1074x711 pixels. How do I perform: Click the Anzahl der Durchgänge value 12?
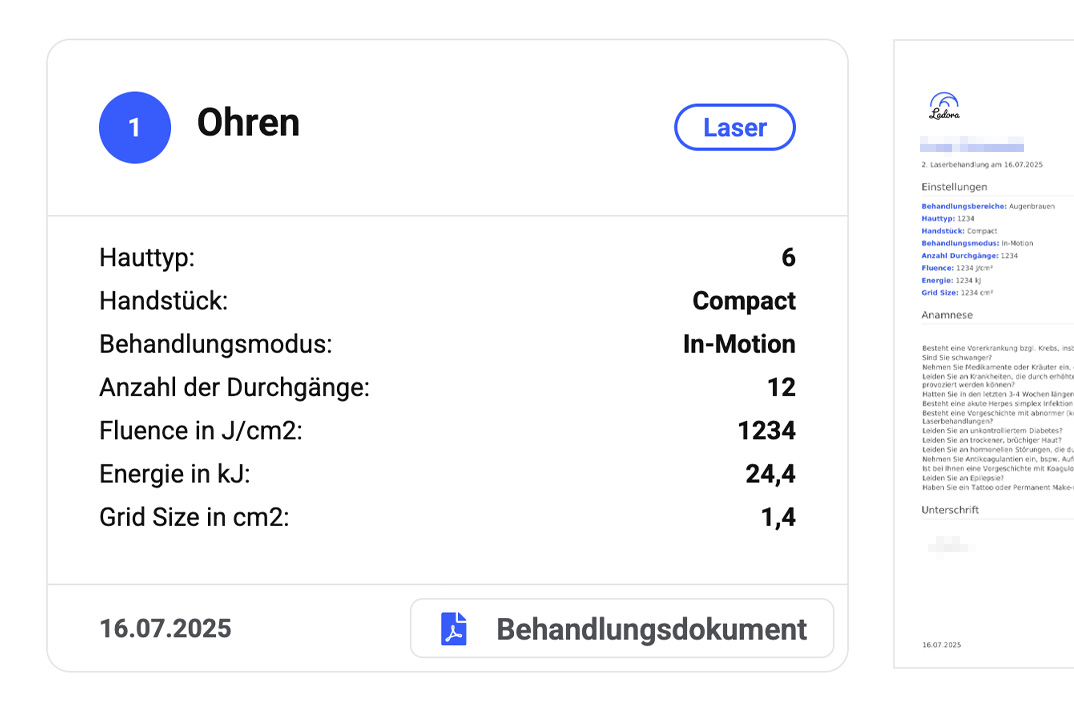[x=781, y=388]
